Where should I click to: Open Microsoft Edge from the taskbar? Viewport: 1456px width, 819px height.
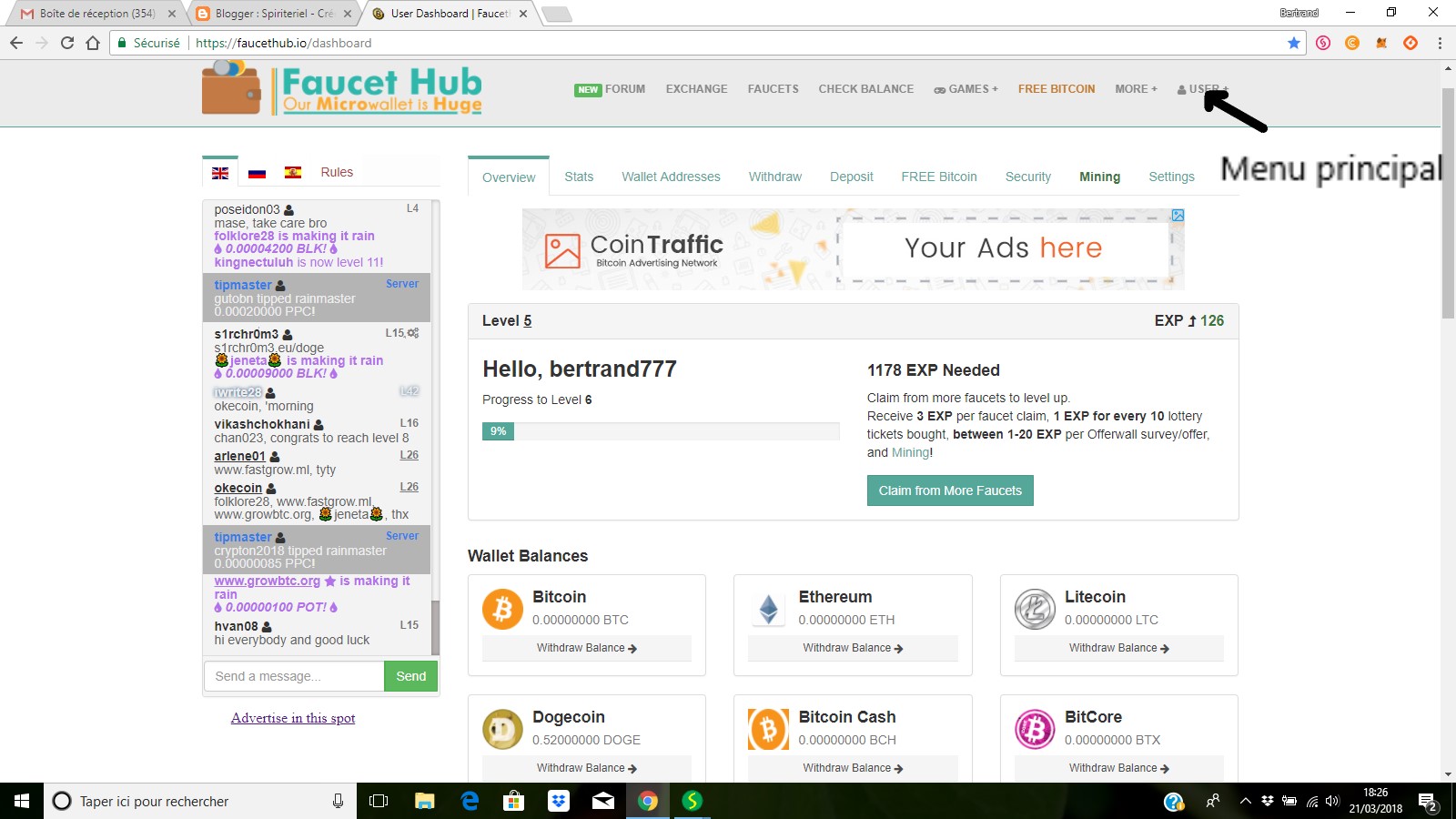click(x=470, y=801)
